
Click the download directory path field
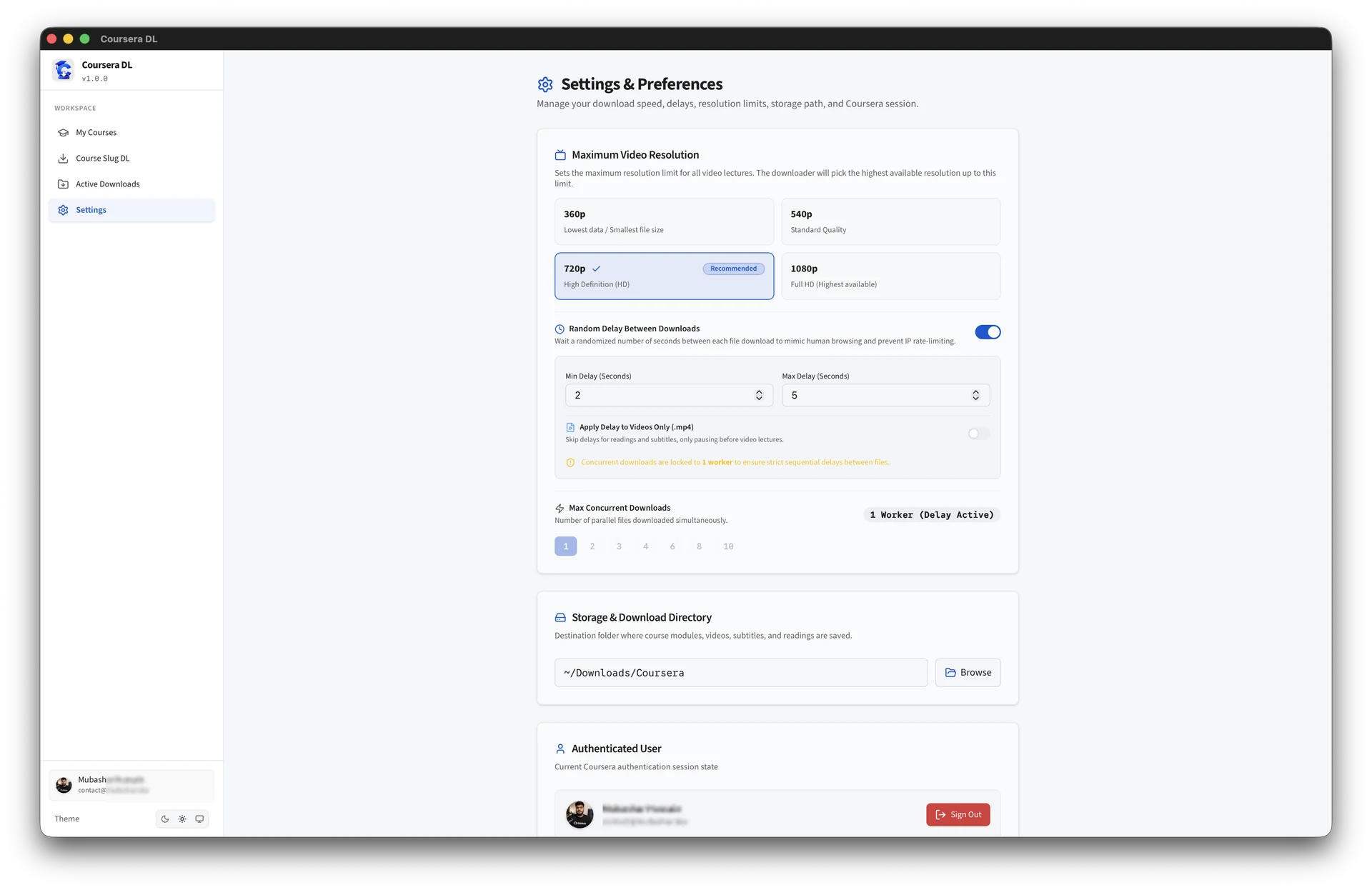pos(741,673)
